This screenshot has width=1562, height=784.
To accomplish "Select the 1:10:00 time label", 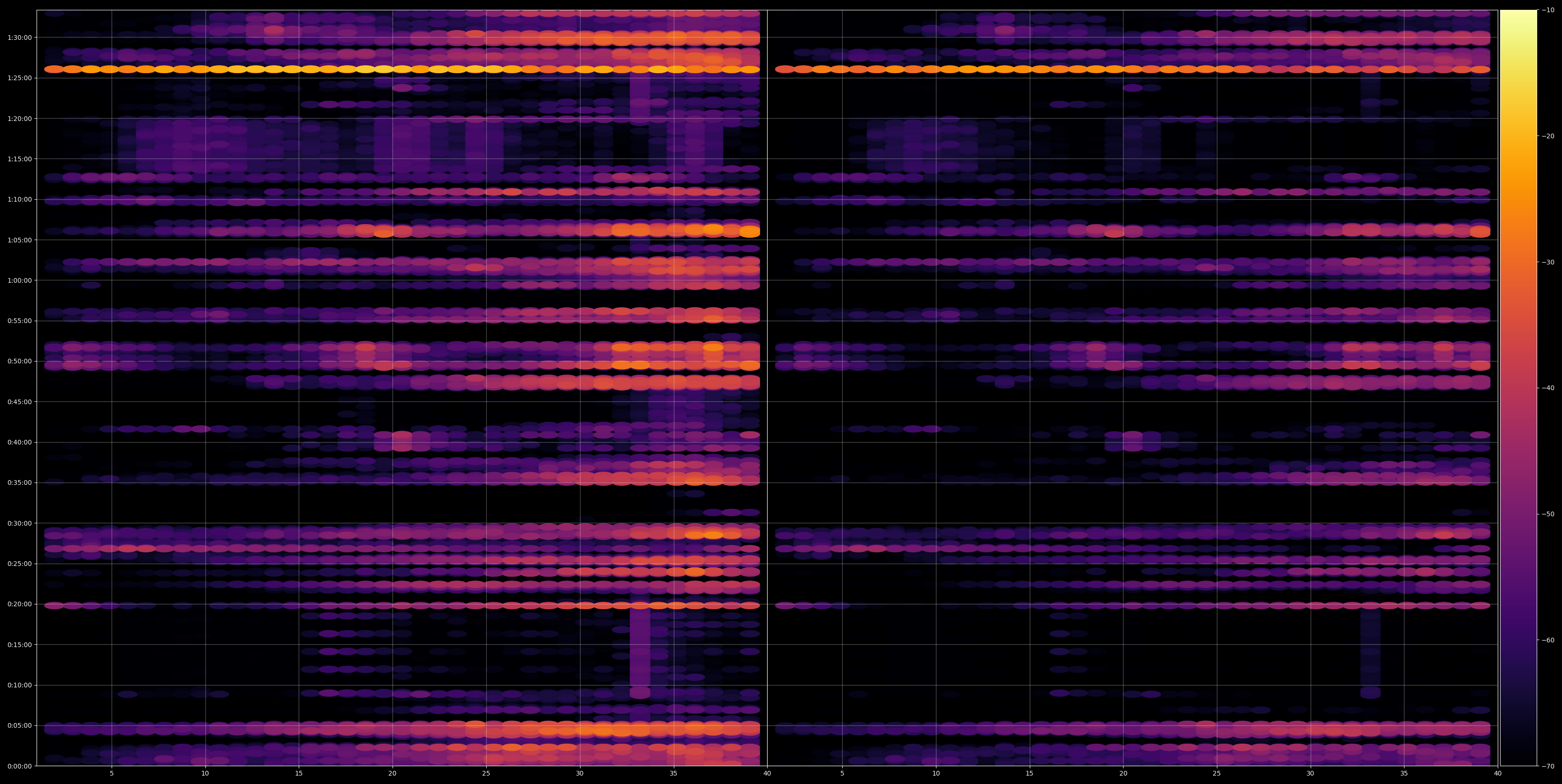I will coord(19,199).
